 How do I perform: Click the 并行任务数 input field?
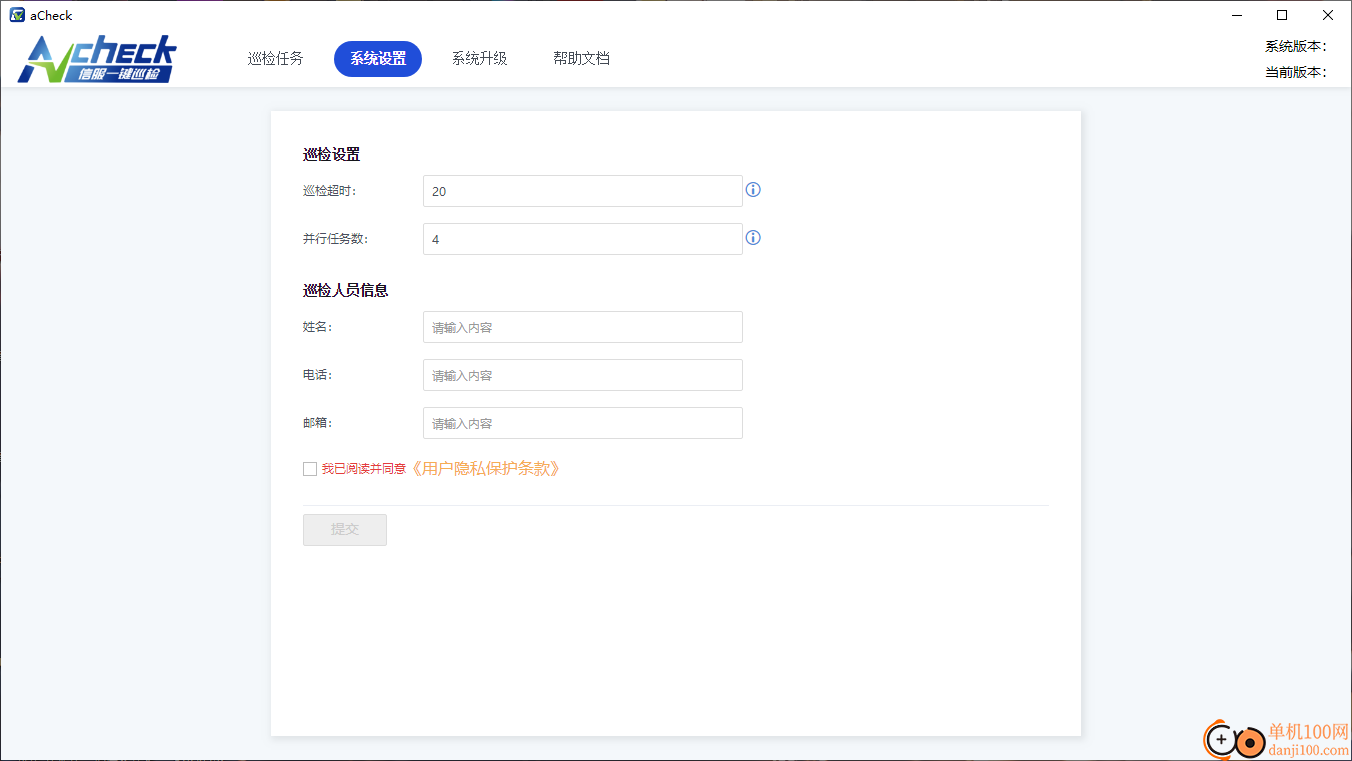pyautogui.click(x=583, y=239)
